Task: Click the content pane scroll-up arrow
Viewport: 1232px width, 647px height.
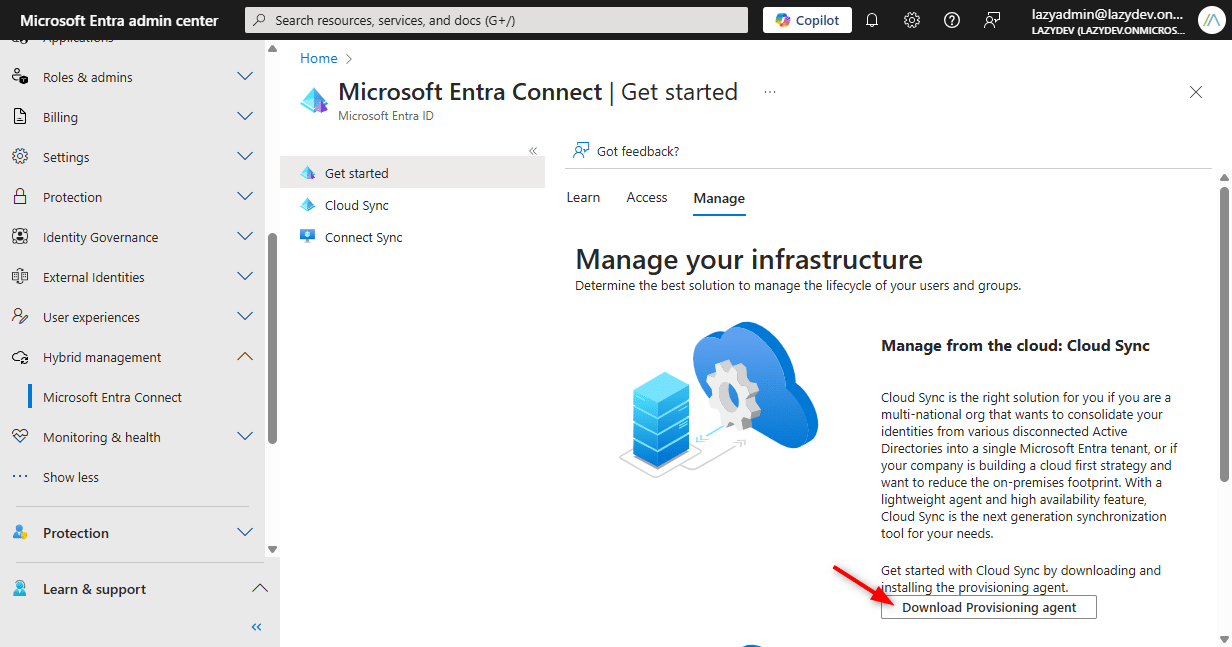Action: pos(1224,178)
